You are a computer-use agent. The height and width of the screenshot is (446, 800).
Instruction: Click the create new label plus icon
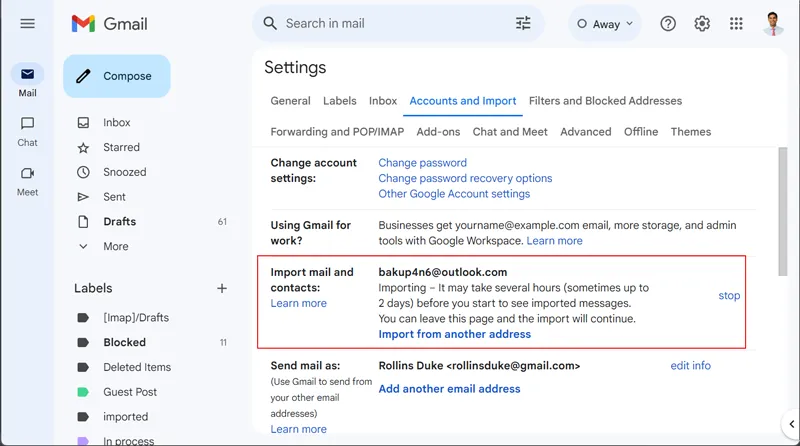222,288
